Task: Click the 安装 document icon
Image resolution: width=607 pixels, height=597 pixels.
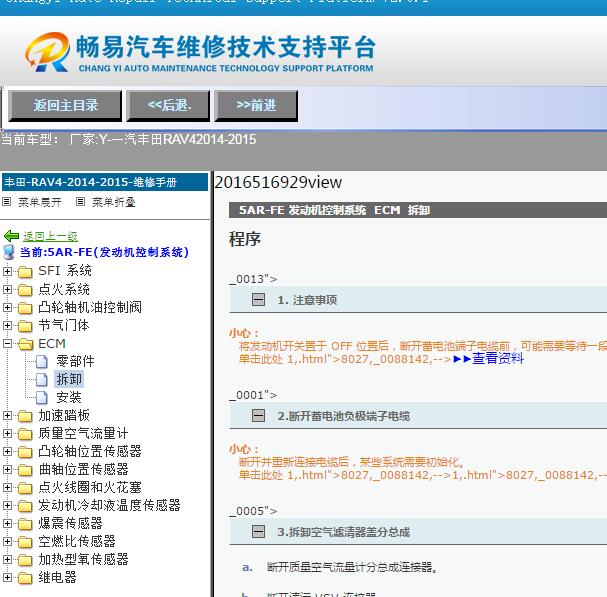Action: [41, 398]
